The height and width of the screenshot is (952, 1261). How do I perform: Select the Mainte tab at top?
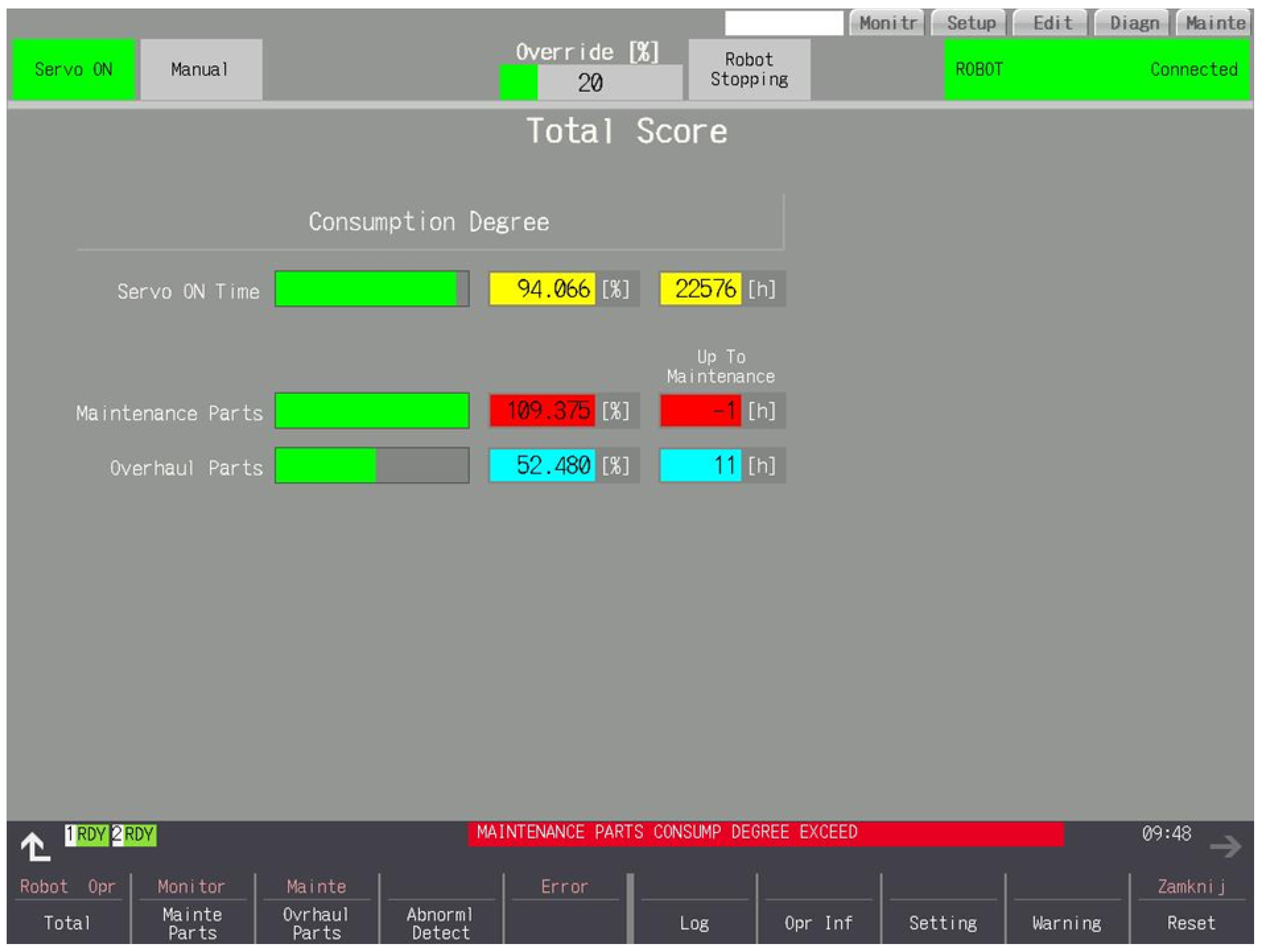pyautogui.click(x=1215, y=23)
